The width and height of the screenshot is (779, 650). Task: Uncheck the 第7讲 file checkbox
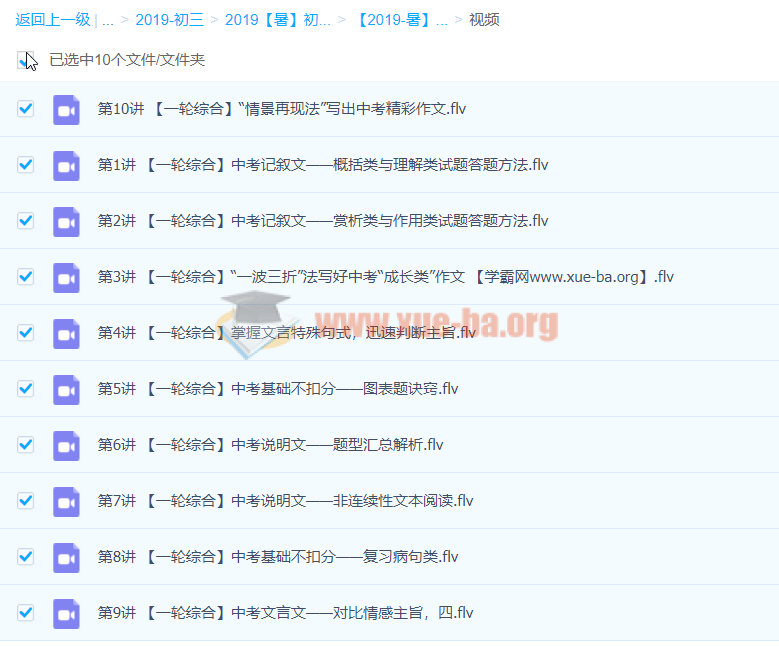pyautogui.click(x=26, y=500)
